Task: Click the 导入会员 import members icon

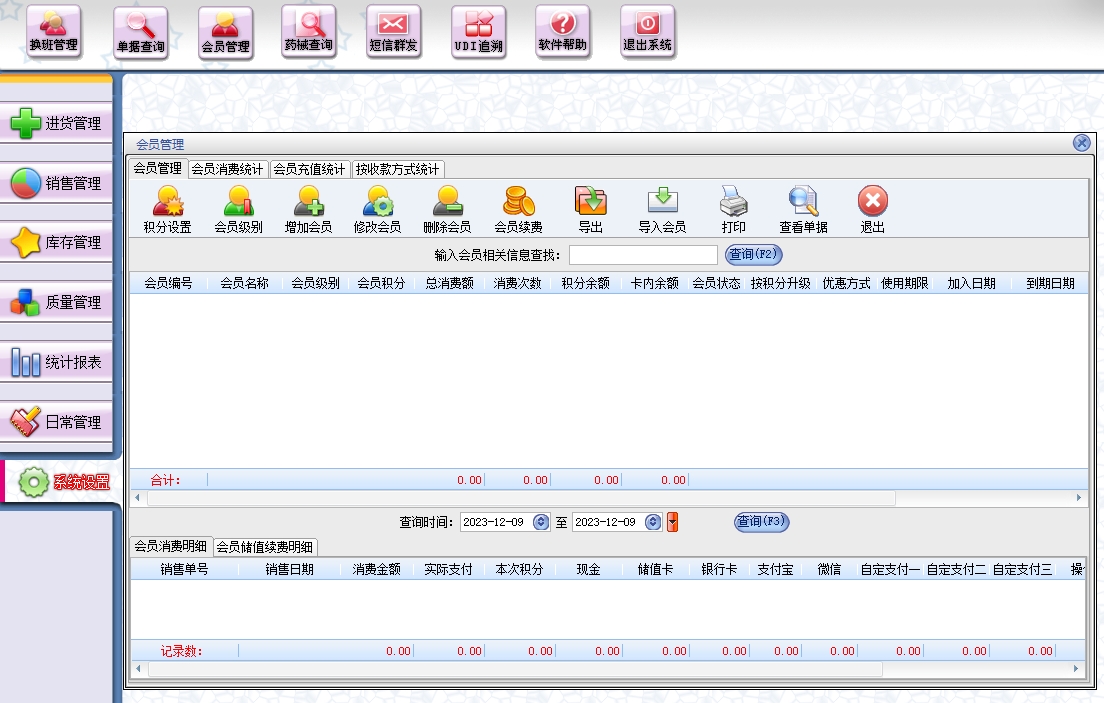Action: (x=662, y=202)
